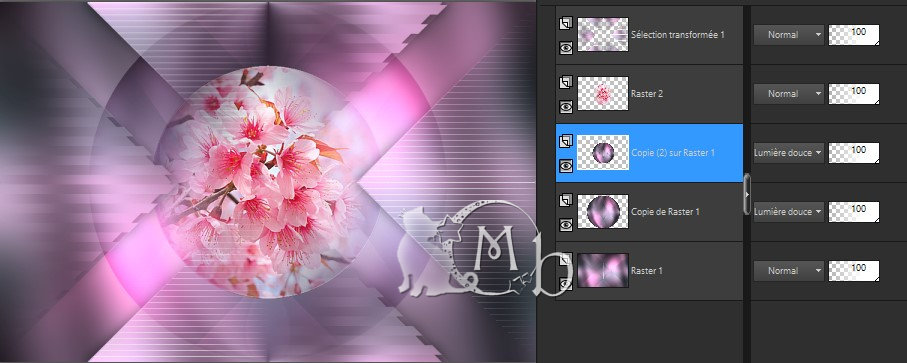Click opacity field of Copie (2) sur Raster 1
The image size is (907, 363).
click(x=854, y=153)
